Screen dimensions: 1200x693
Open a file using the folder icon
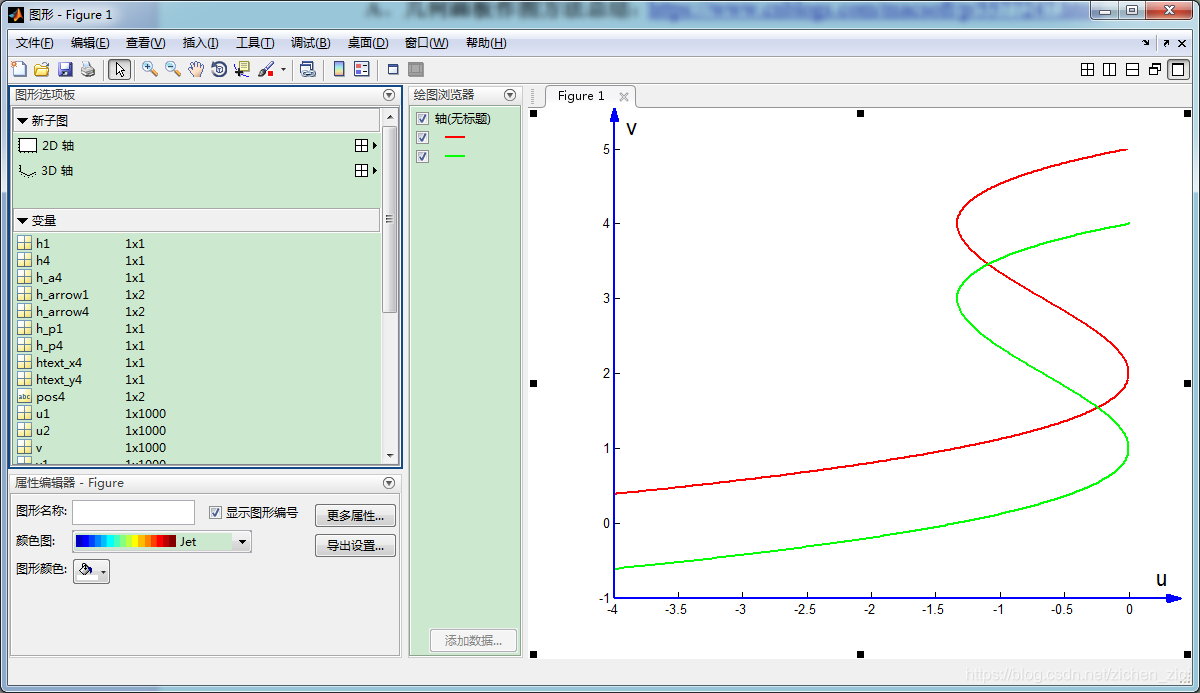(x=41, y=69)
